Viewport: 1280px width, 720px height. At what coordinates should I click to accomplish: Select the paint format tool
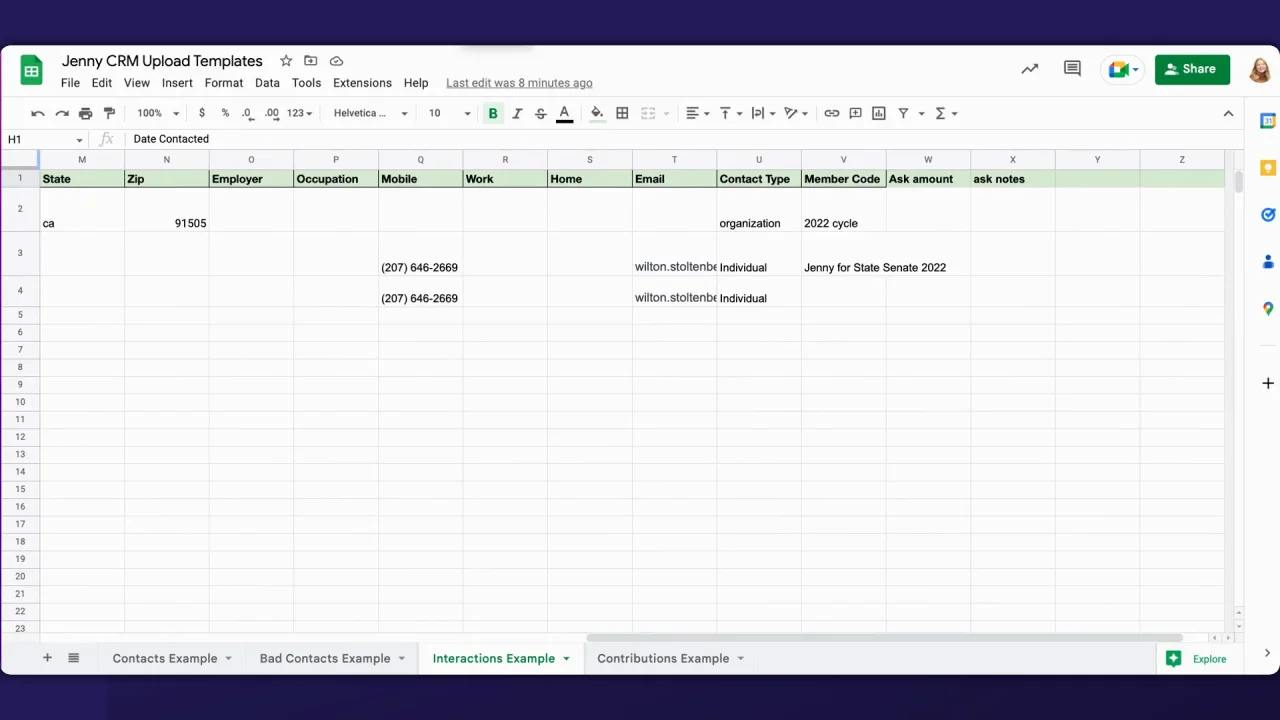click(x=109, y=114)
